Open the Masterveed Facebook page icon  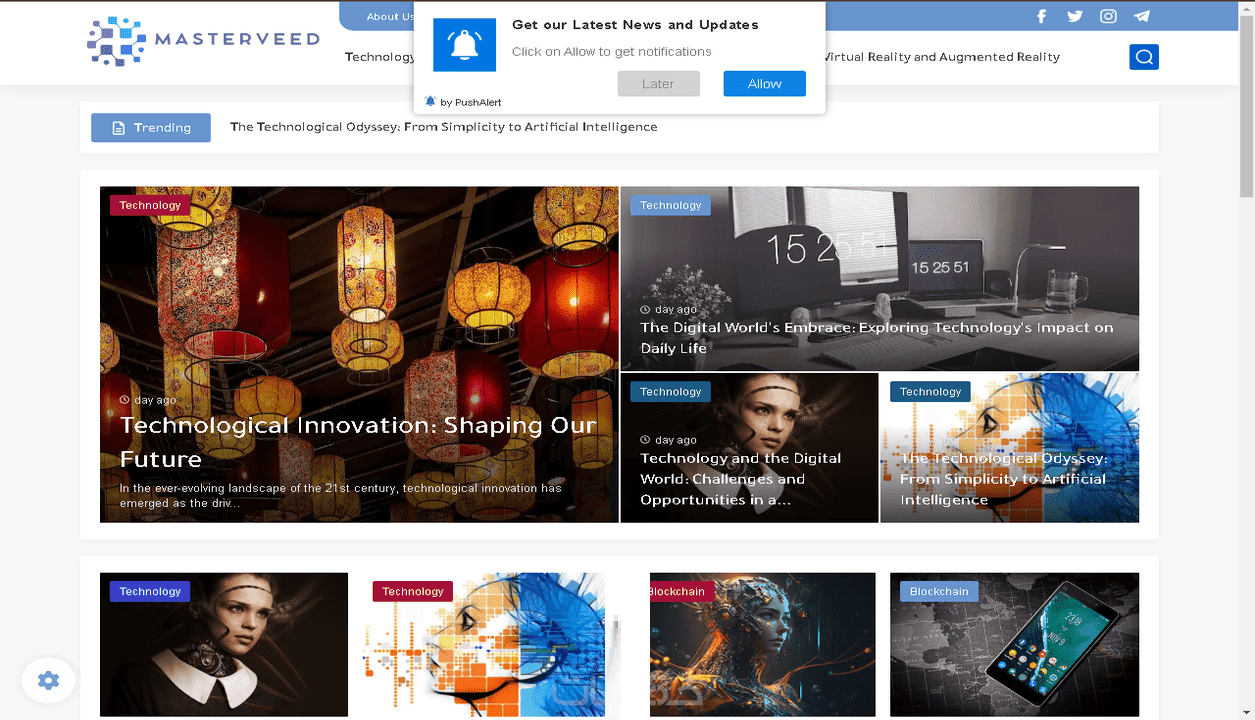pos(1041,16)
